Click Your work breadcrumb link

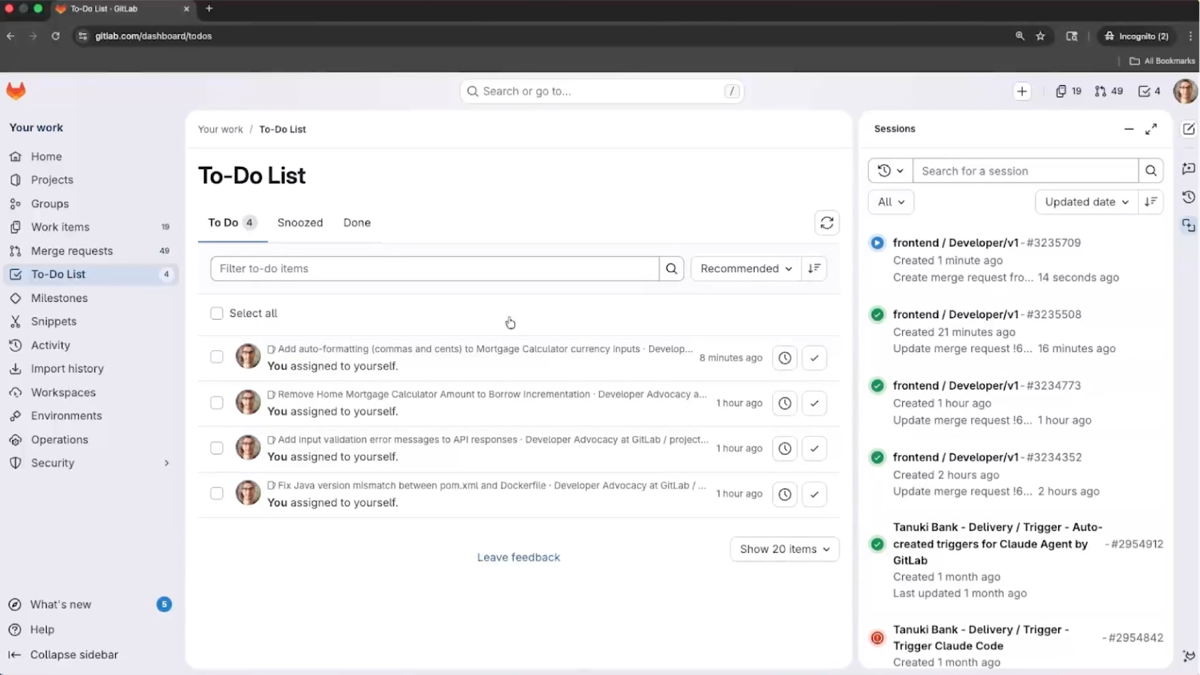[x=221, y=130]
